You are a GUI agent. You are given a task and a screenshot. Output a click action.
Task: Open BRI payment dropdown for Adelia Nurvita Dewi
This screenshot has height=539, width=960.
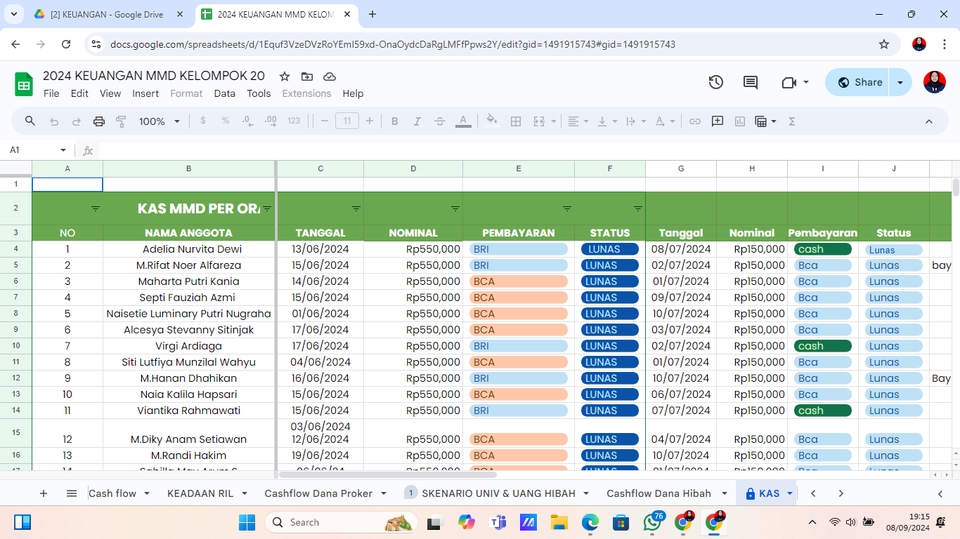(x=518, y=249)
